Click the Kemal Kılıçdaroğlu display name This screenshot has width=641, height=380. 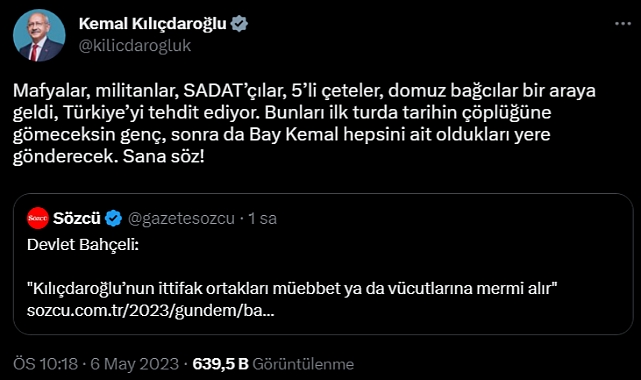click(152, 24)
